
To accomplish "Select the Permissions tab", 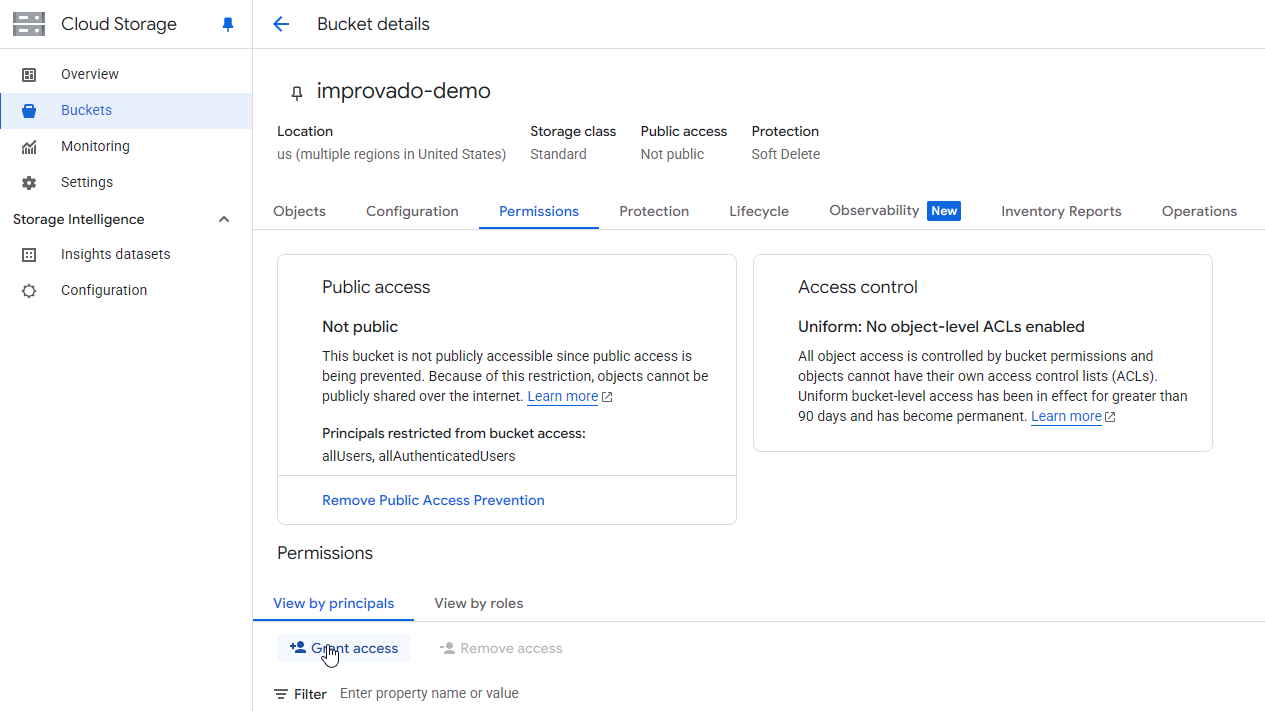I will [x=539, y=211].
